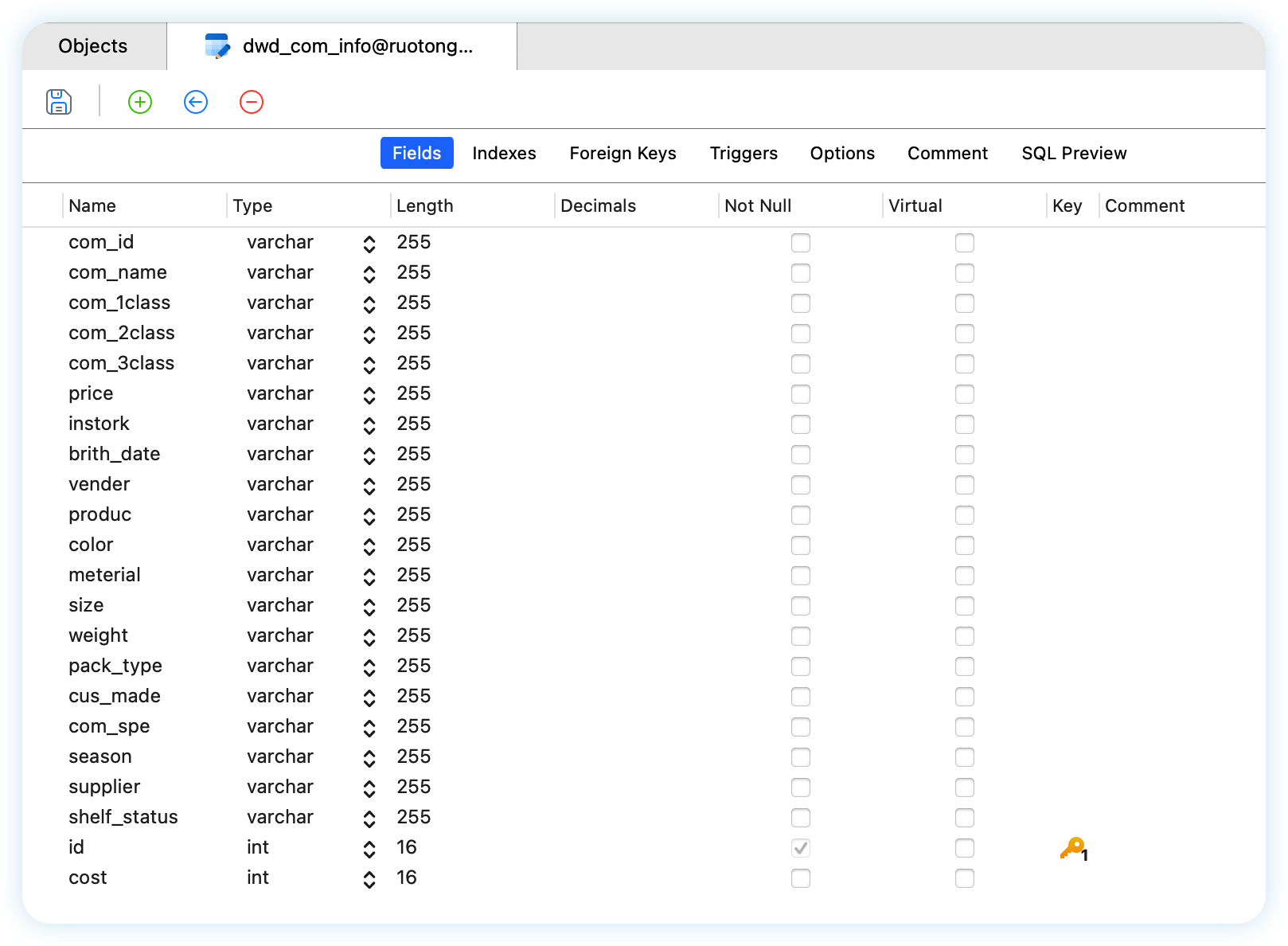The image size is (1288, 946).
Task: Open type dropdown for brith_date
Action: (x=369, y=456)
